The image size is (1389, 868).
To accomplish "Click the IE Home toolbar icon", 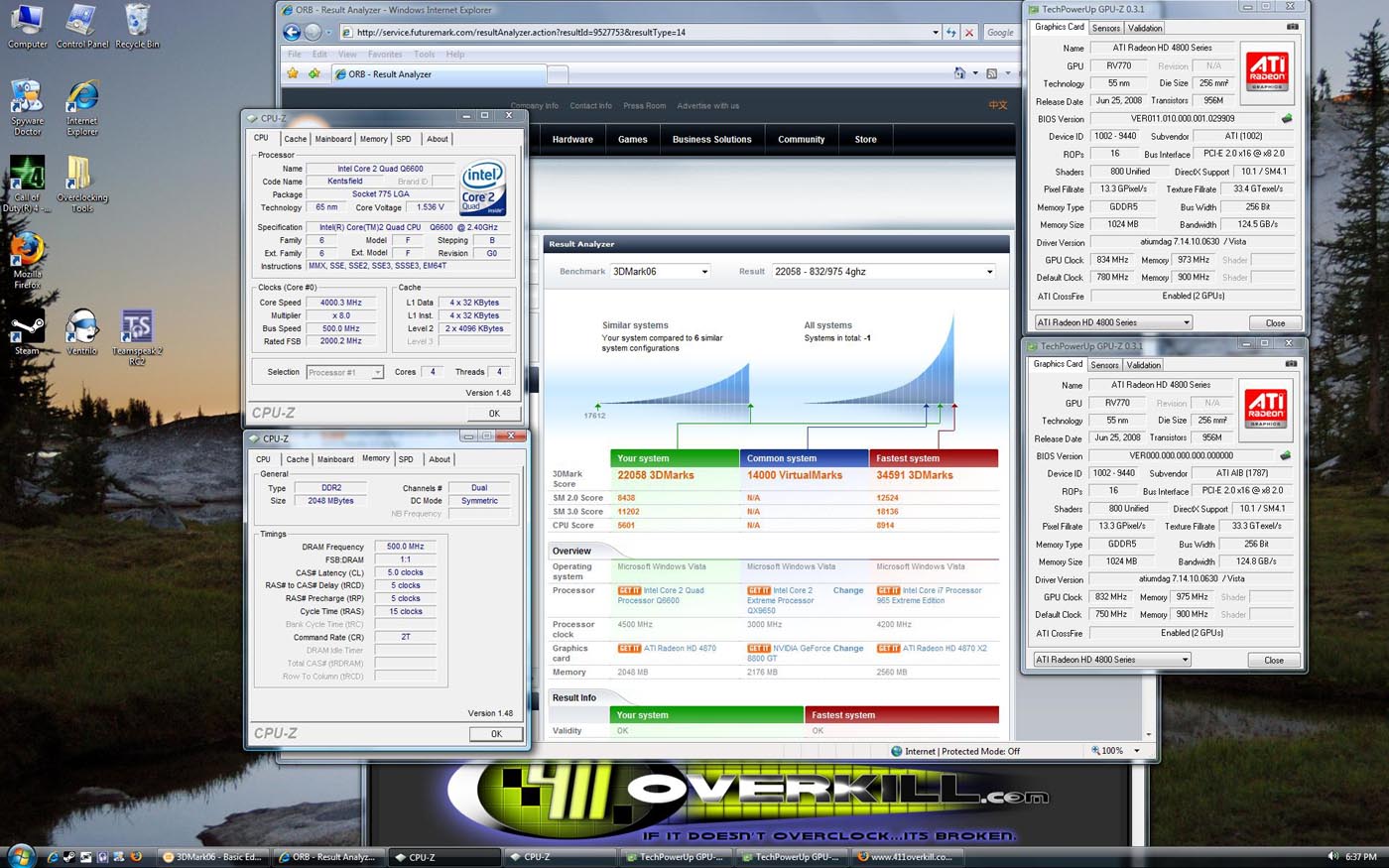I will pyautogui.click(x=959, y=73).
